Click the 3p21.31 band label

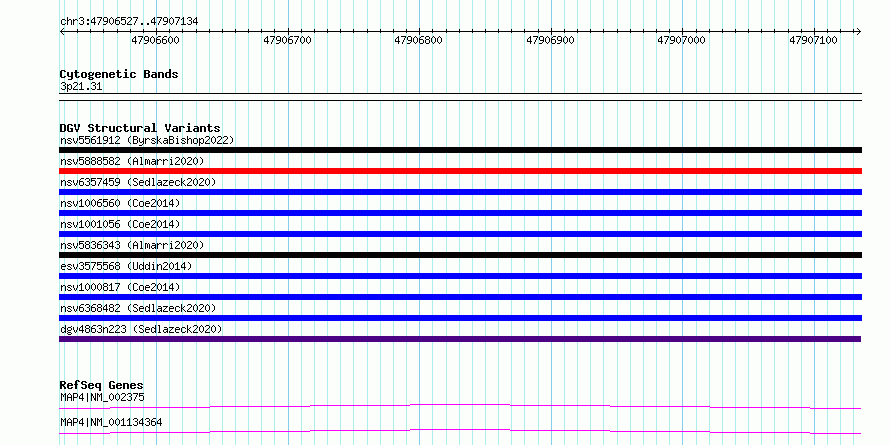coord(81,87)
